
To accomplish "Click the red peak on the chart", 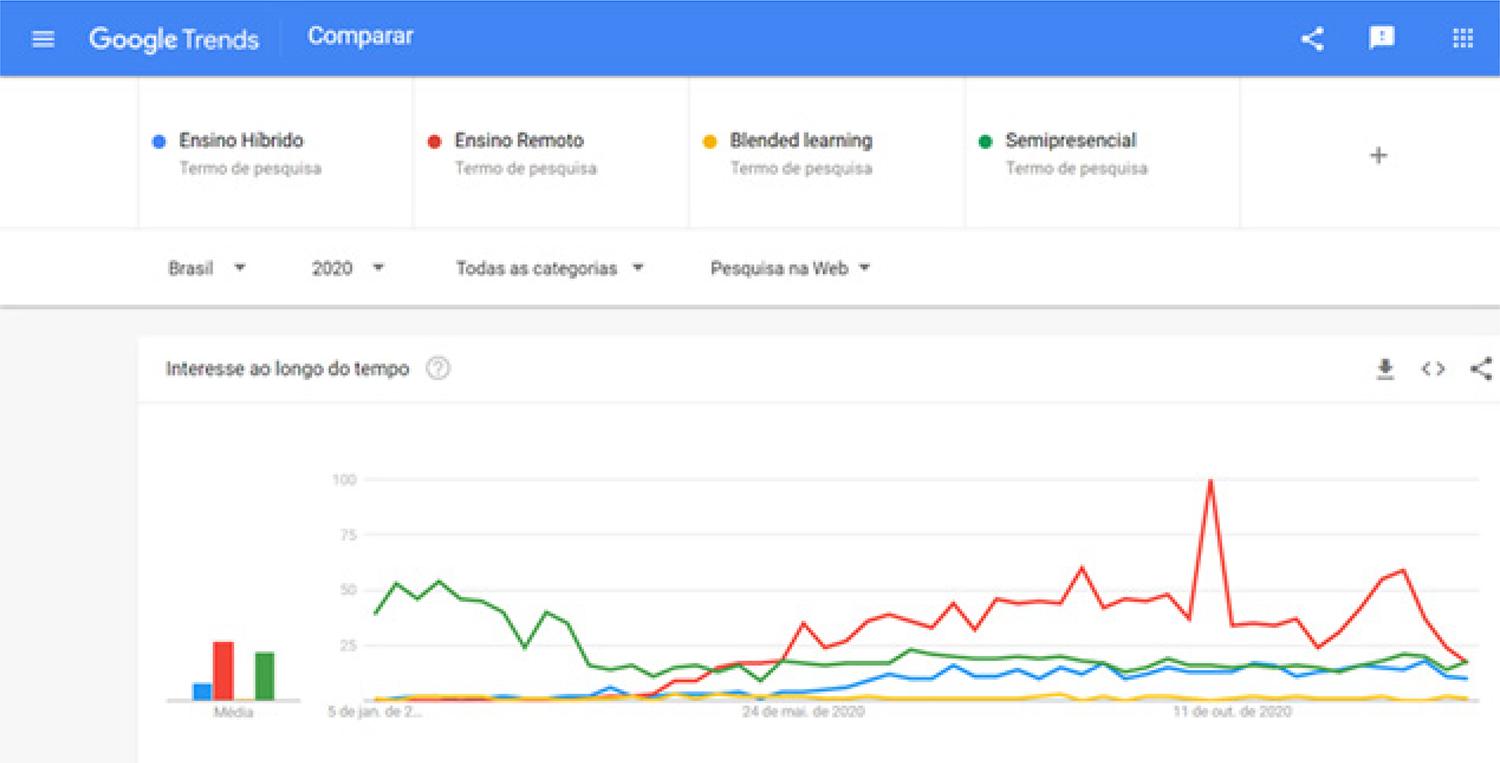I will coord(1211,482).
